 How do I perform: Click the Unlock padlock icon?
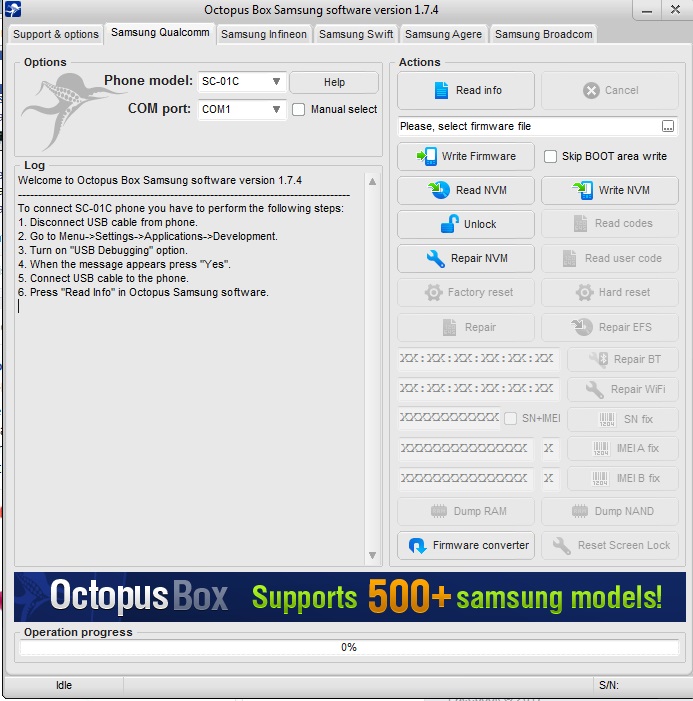pos(450,224)
